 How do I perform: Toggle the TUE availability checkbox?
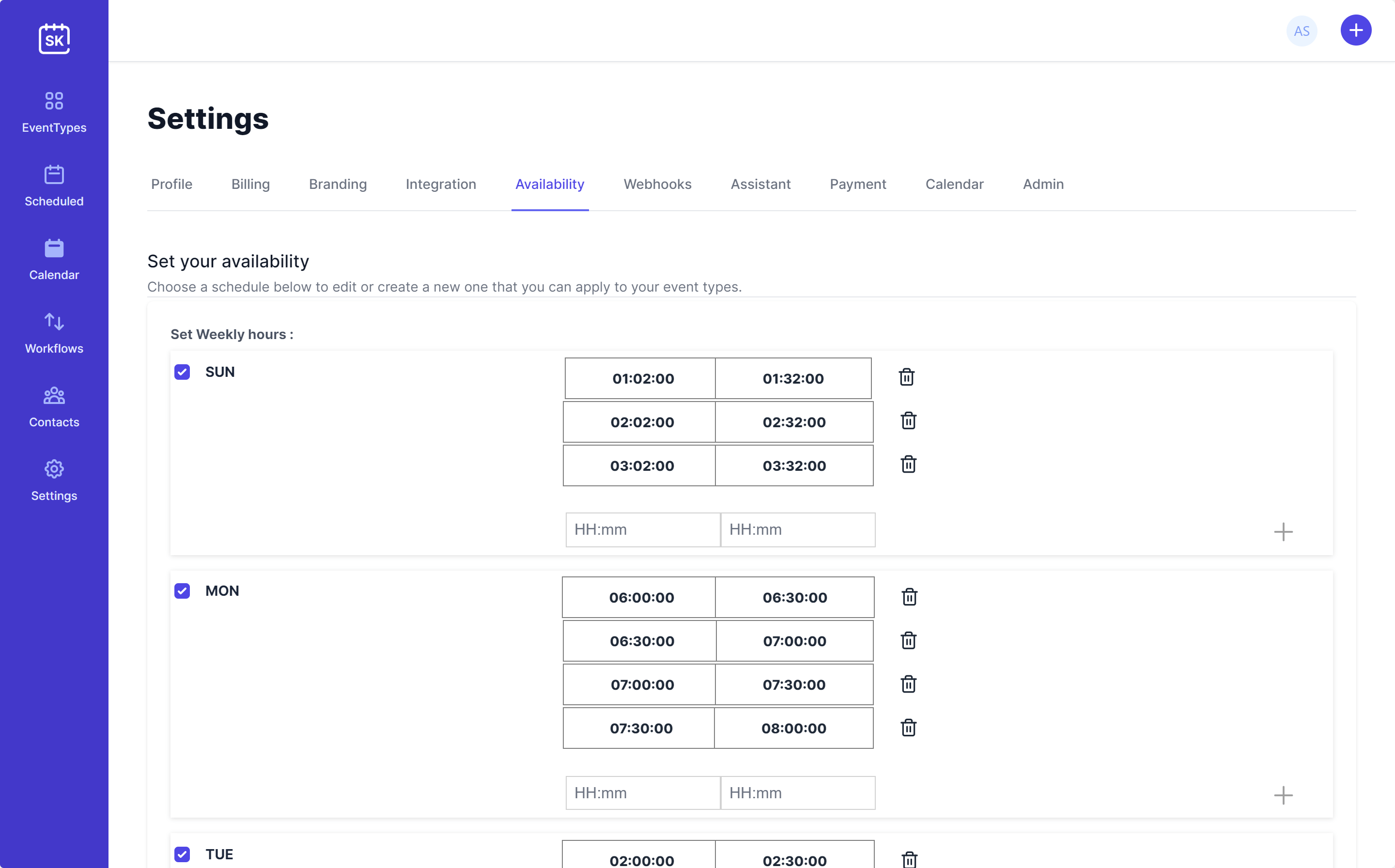[182, 854]
